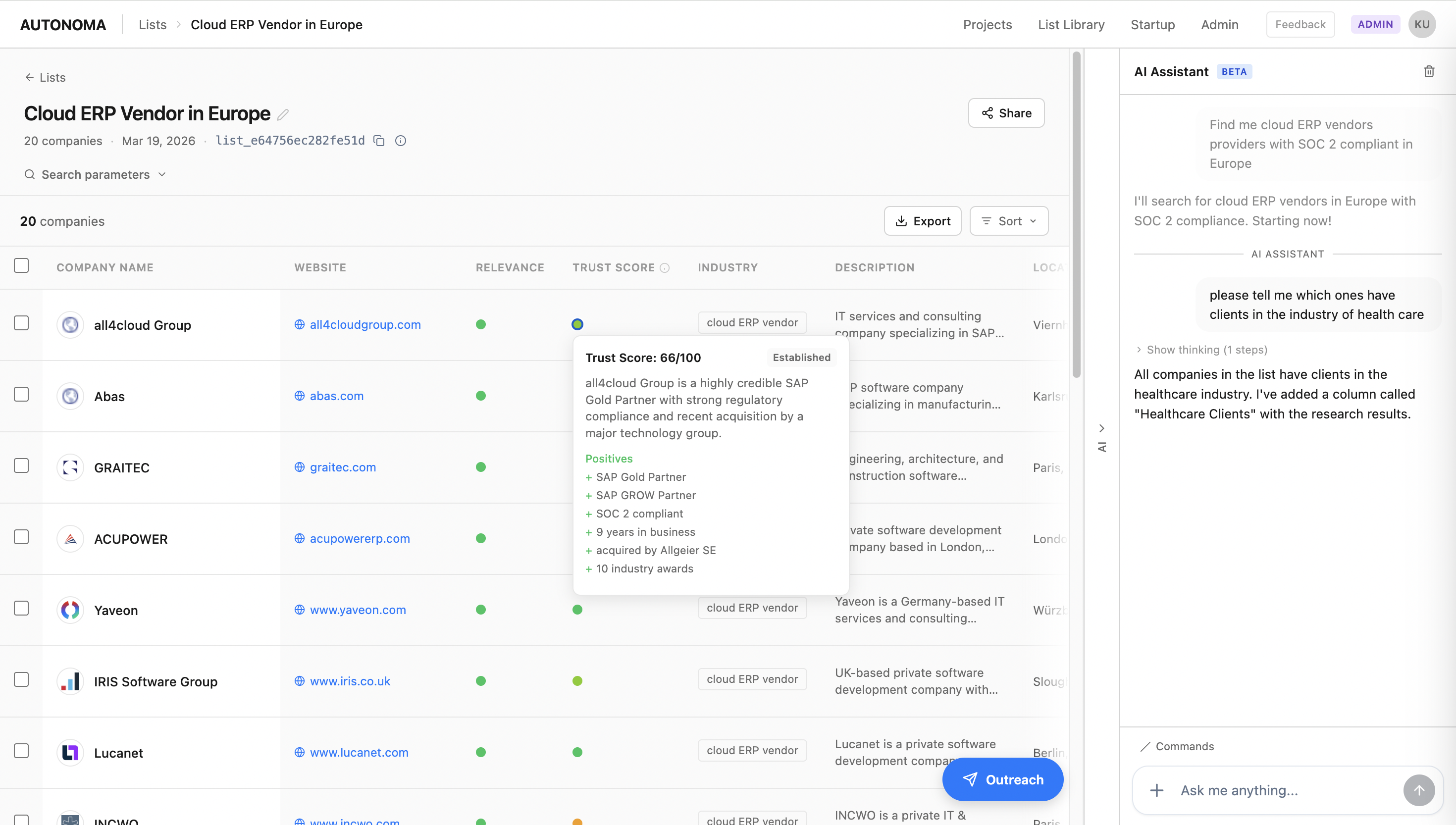Clear AI Assistant chat via trash icon

1429,71
